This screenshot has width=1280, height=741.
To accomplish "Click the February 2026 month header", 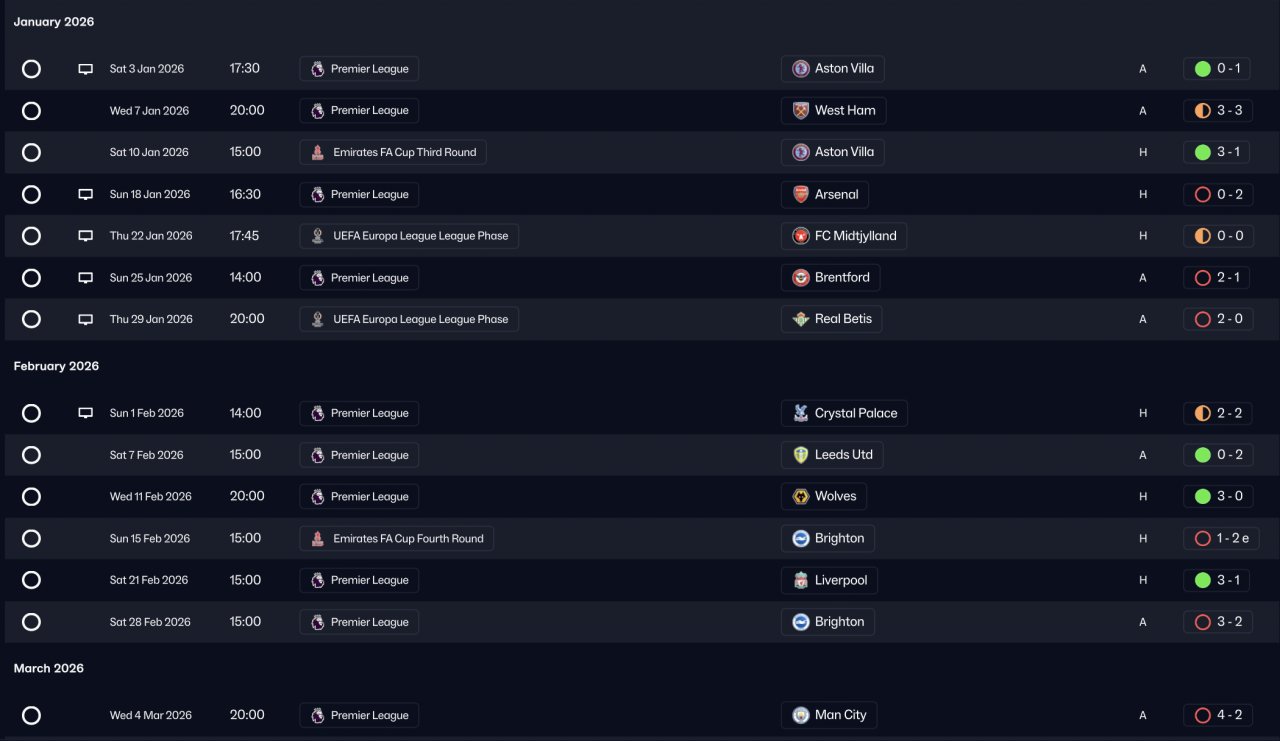I will (56, 366).
